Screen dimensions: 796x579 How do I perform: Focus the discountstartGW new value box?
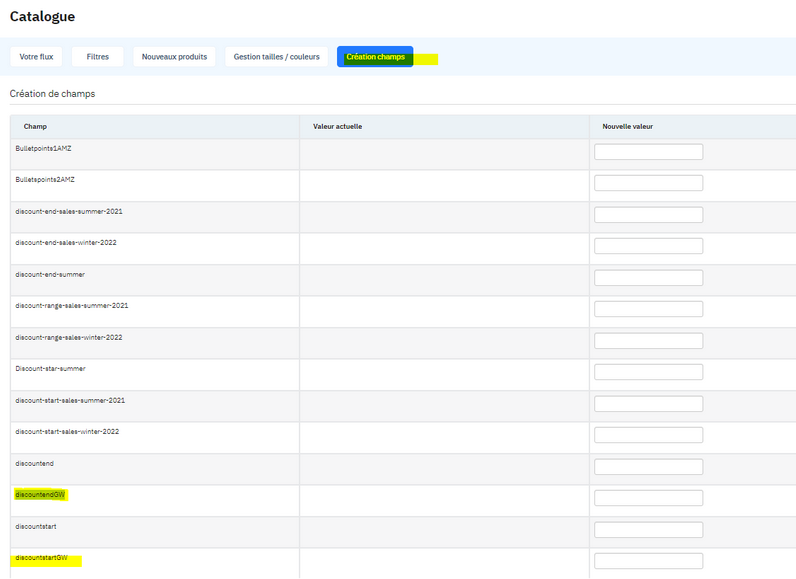[648, 561]
